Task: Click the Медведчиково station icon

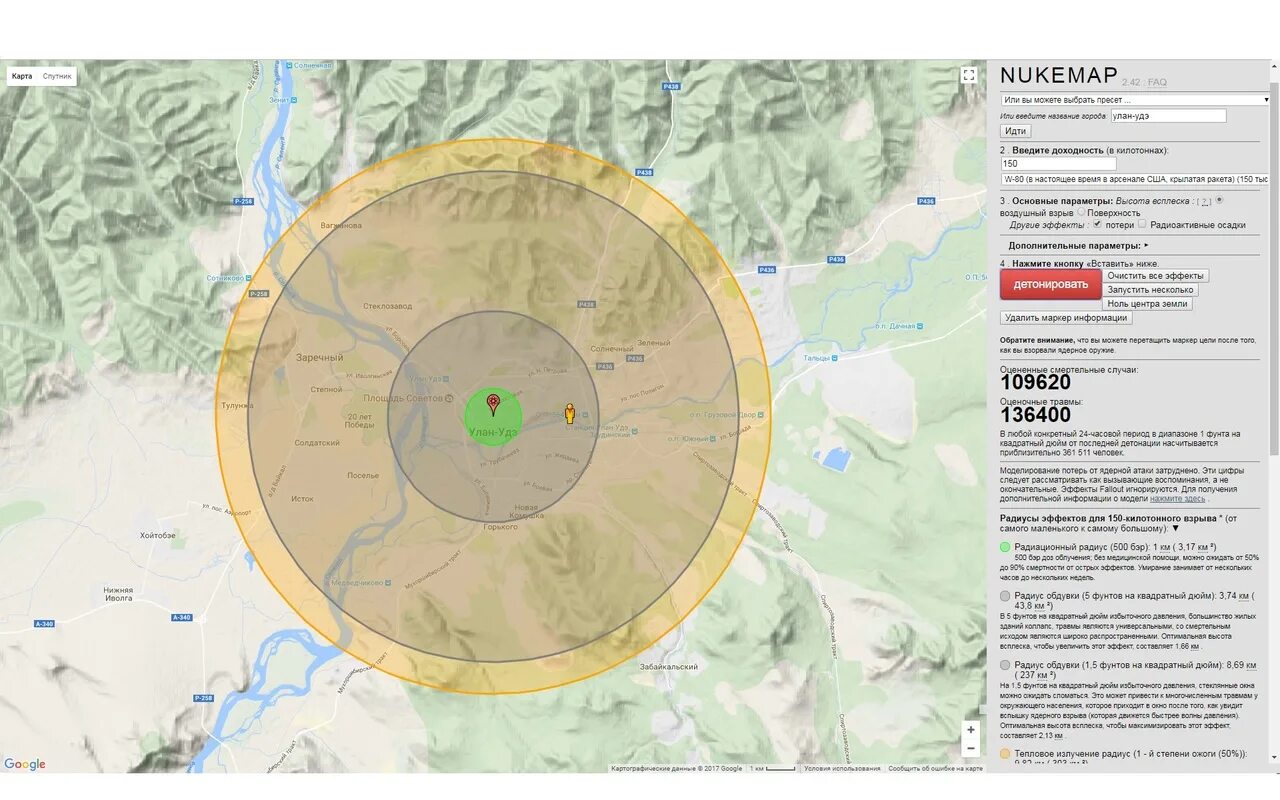Action: coord(386,583)
